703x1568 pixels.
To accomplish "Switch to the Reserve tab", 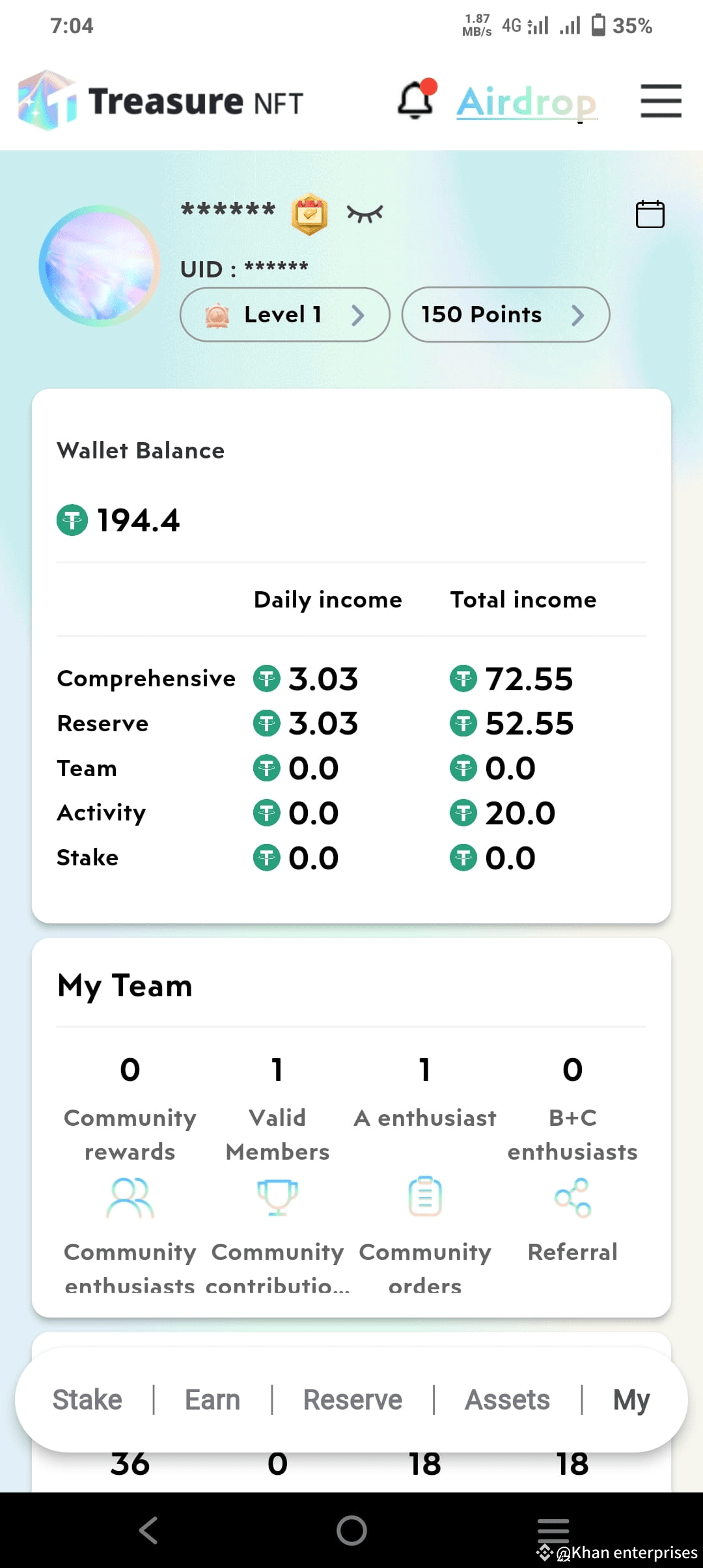I will pyautogui.click(x=353, y=1399).
